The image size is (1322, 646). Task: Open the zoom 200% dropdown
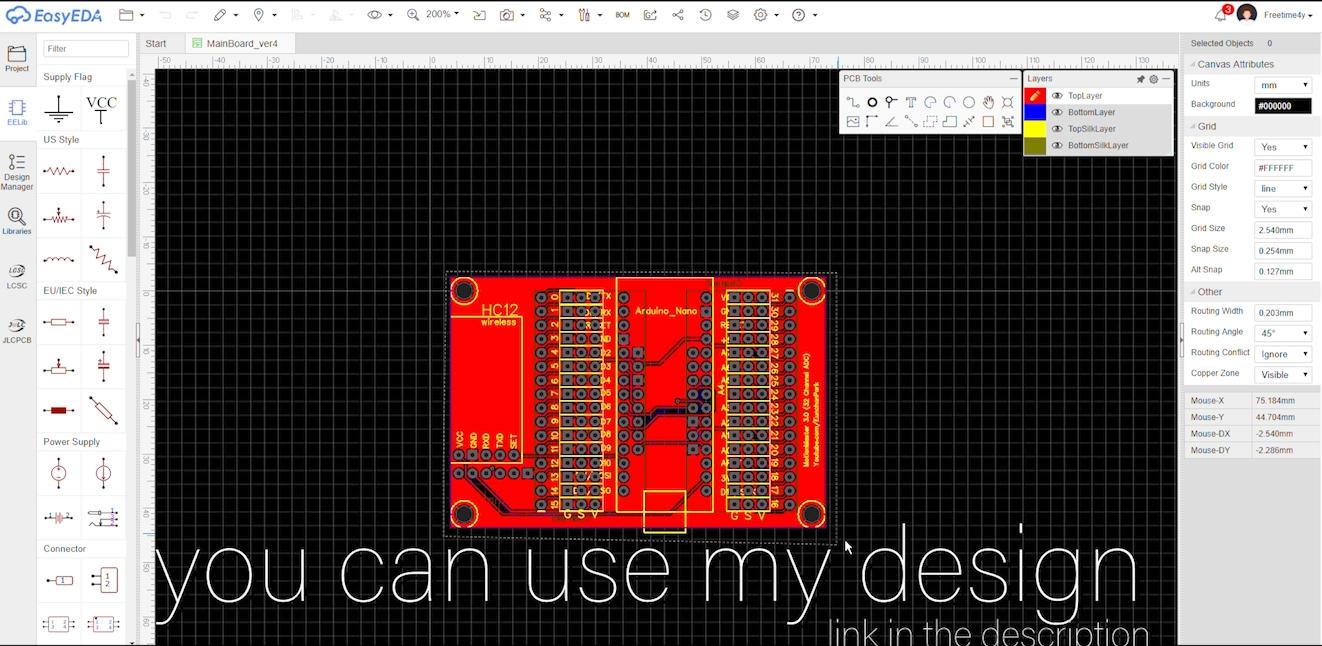[x=442, y=15]
